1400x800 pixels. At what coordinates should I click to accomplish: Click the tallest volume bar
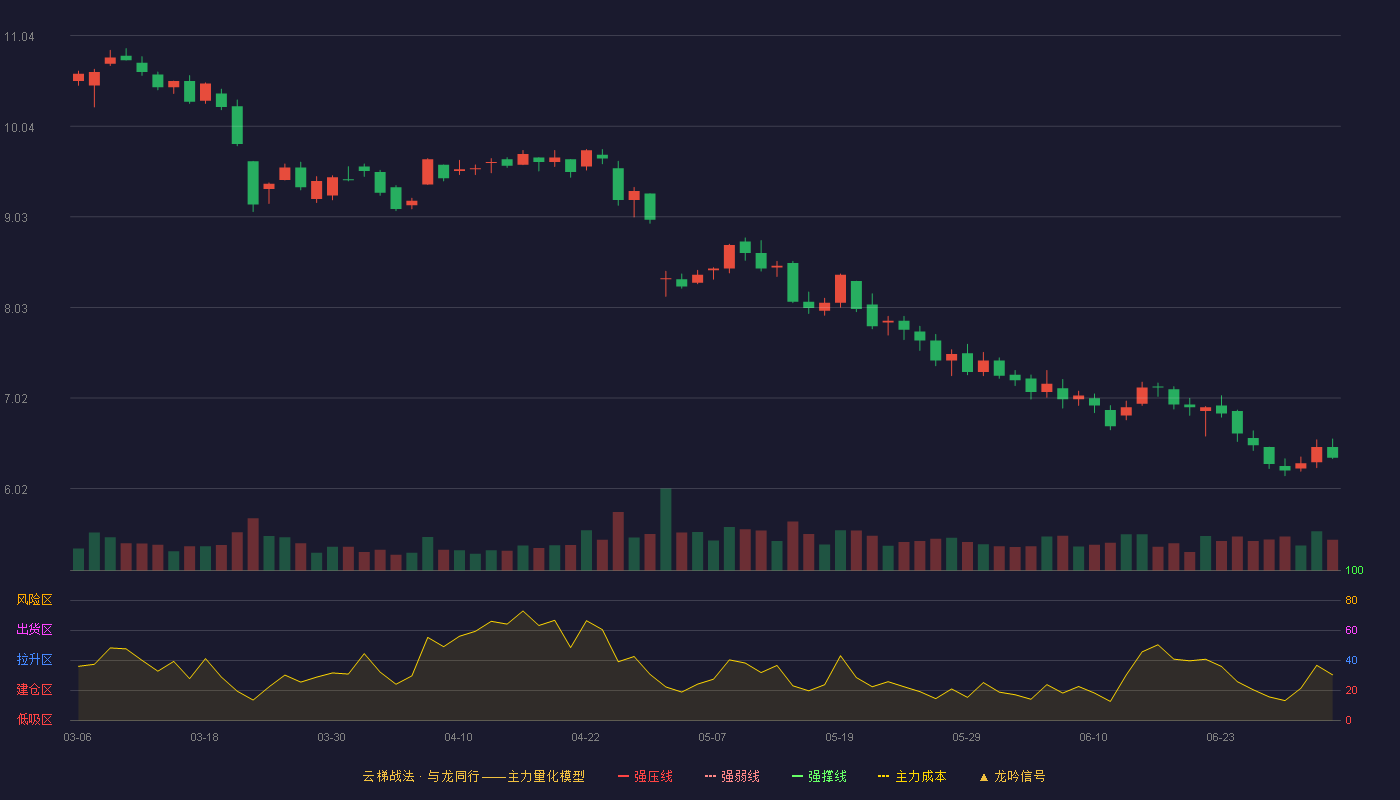pos(666,529)
